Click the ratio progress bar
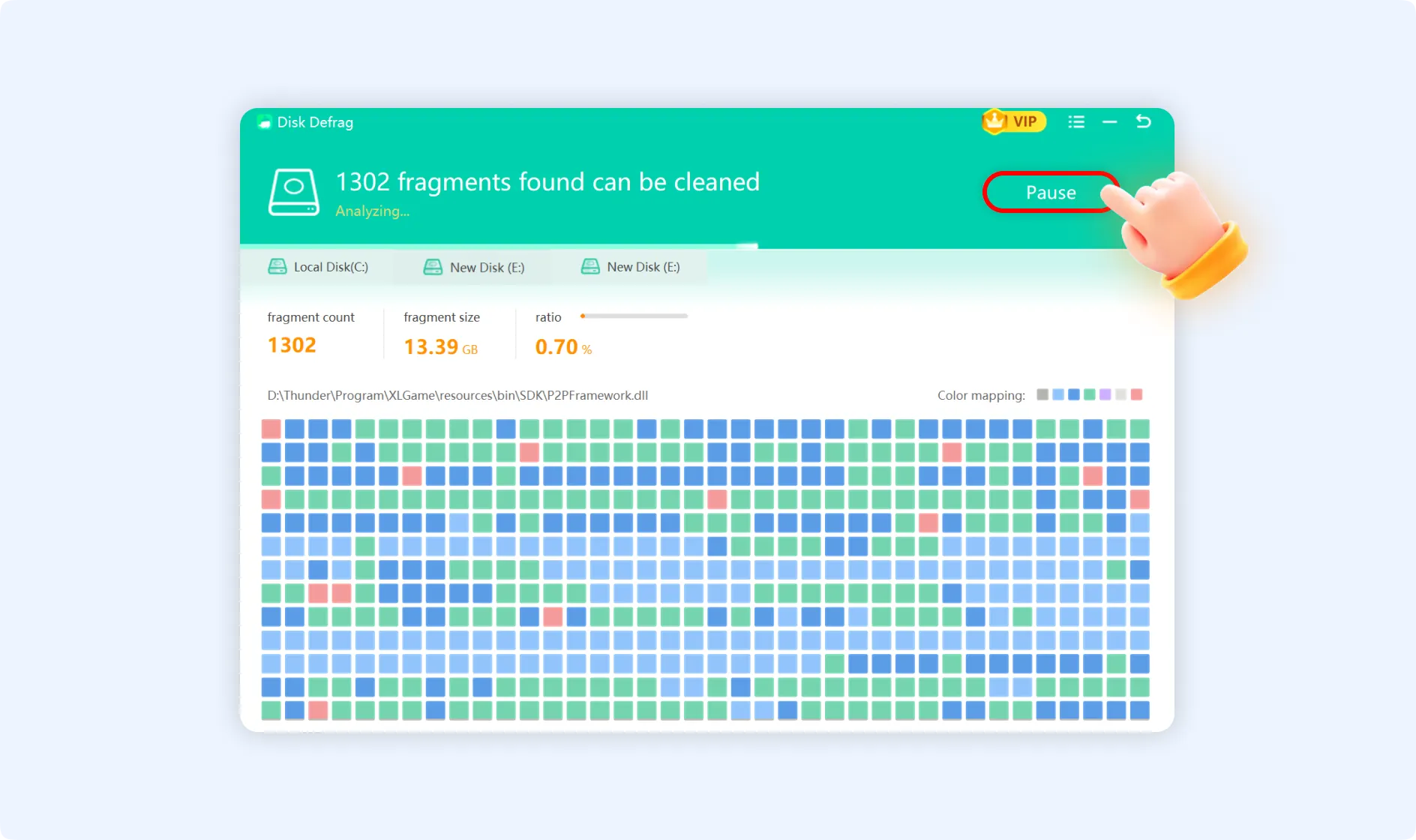1416x840 pixels. tap(634, 316)
